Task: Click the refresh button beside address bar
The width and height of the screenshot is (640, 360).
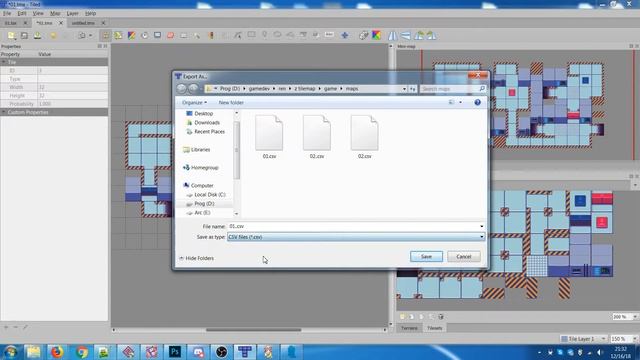Action: click(413, 89)
